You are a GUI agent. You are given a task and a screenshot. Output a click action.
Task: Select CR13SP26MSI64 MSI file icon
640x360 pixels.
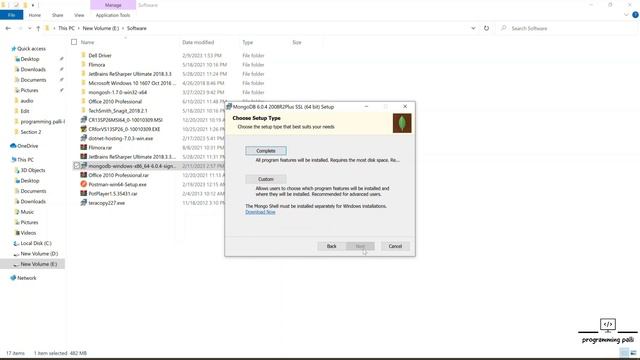click(x=84, y=120)
